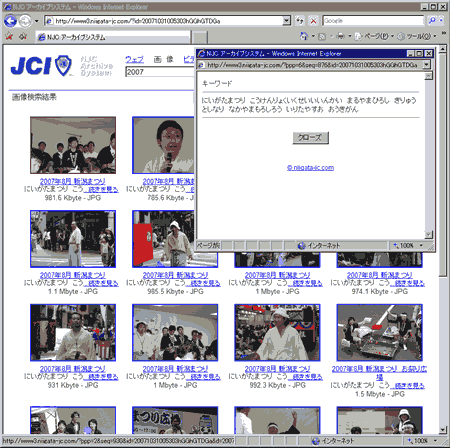Expand the main window address bar dropdown
The image size is (450, 448).
coord(287,21)
